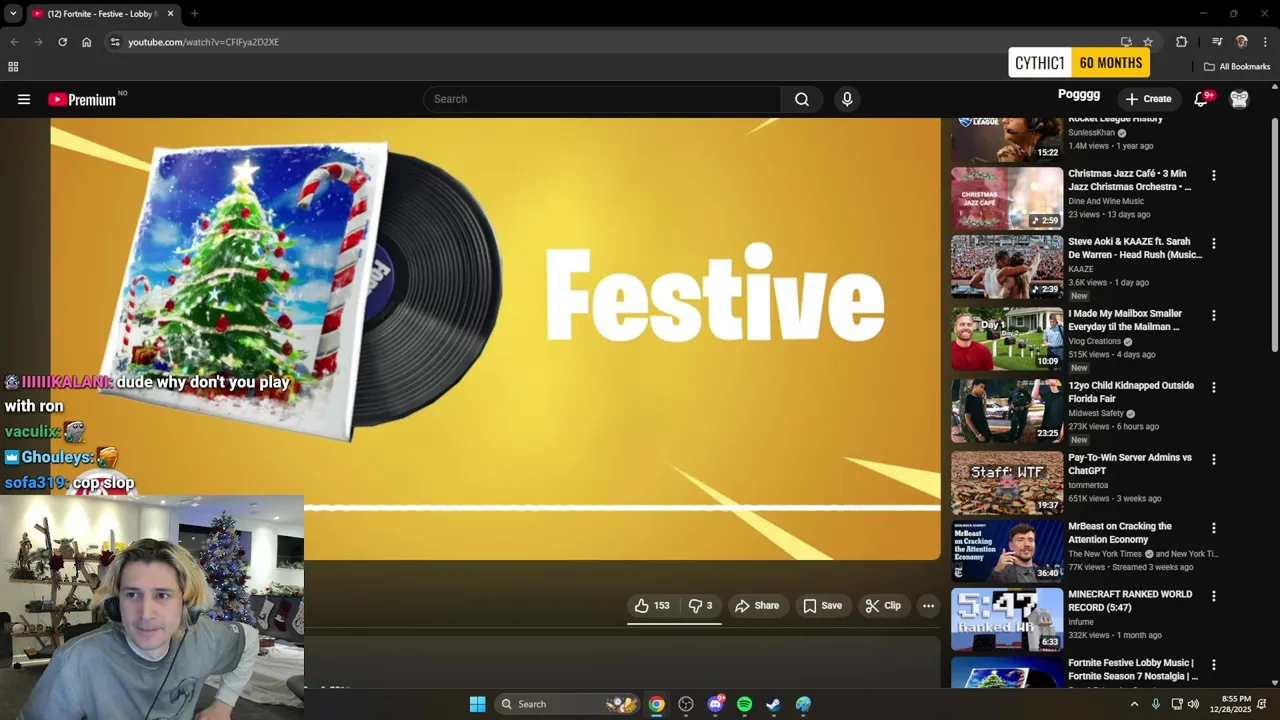Click Create button in YouTube header

click(1148, 99)
